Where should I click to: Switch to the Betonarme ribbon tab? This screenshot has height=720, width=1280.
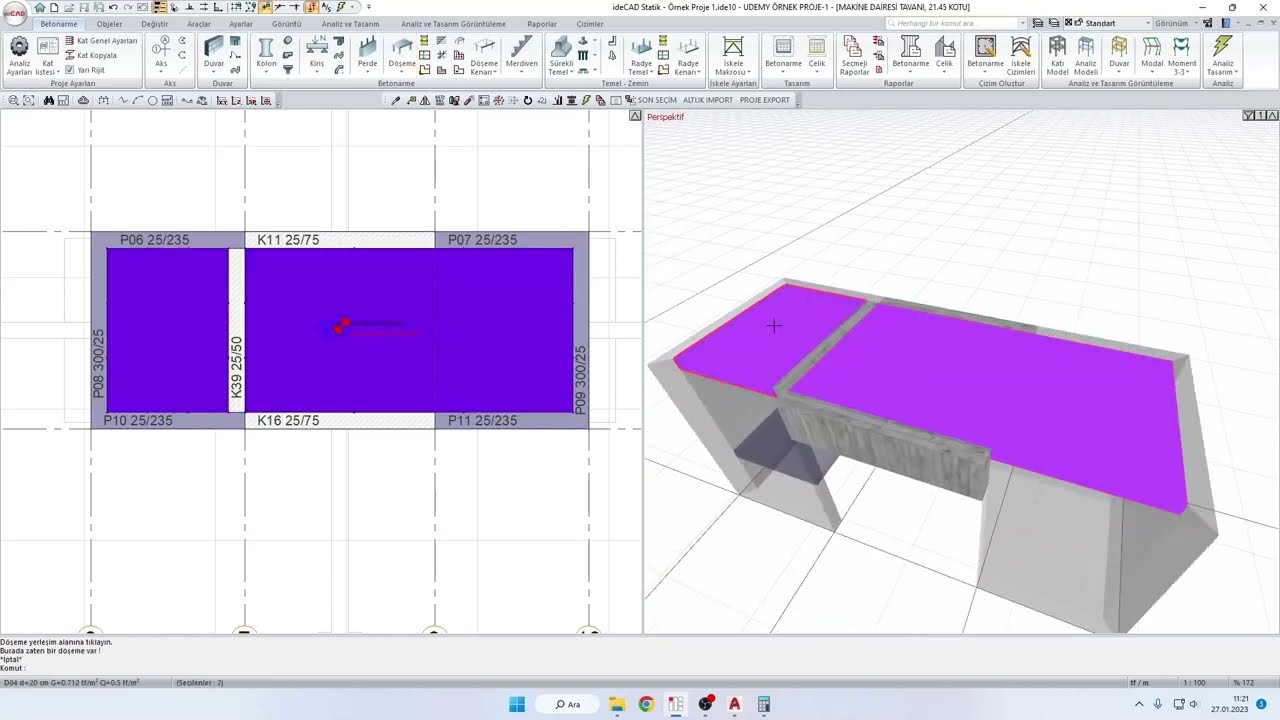tap(59, 24)
